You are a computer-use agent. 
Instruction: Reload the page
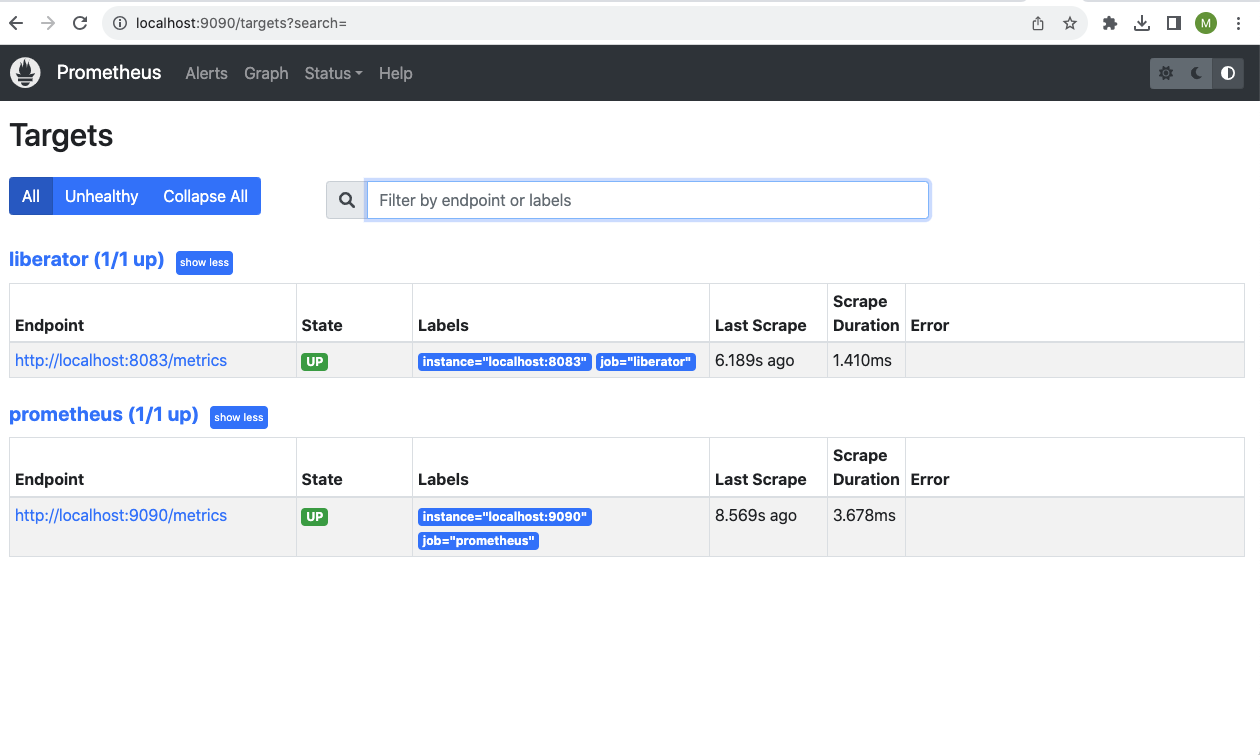coord(80,23)
